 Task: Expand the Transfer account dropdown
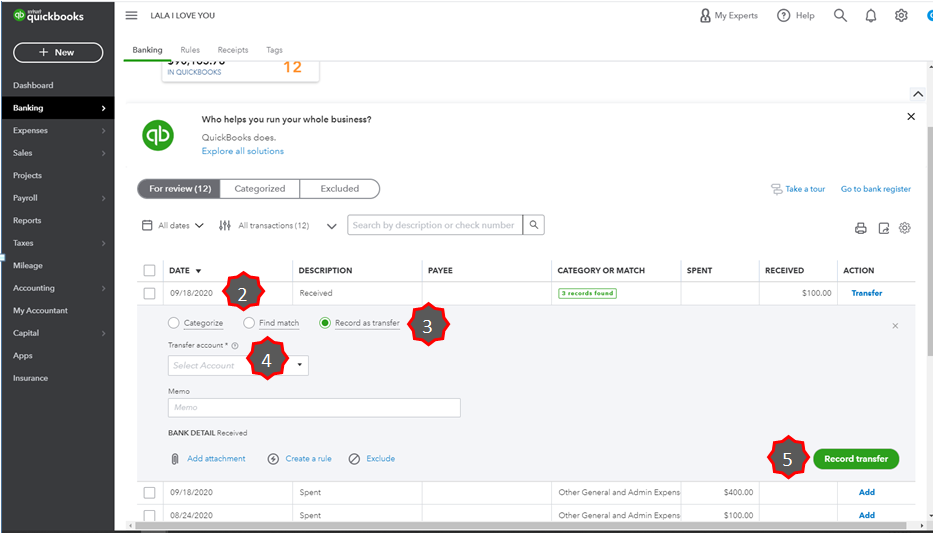pyautogui.click(x=300, y=365)
